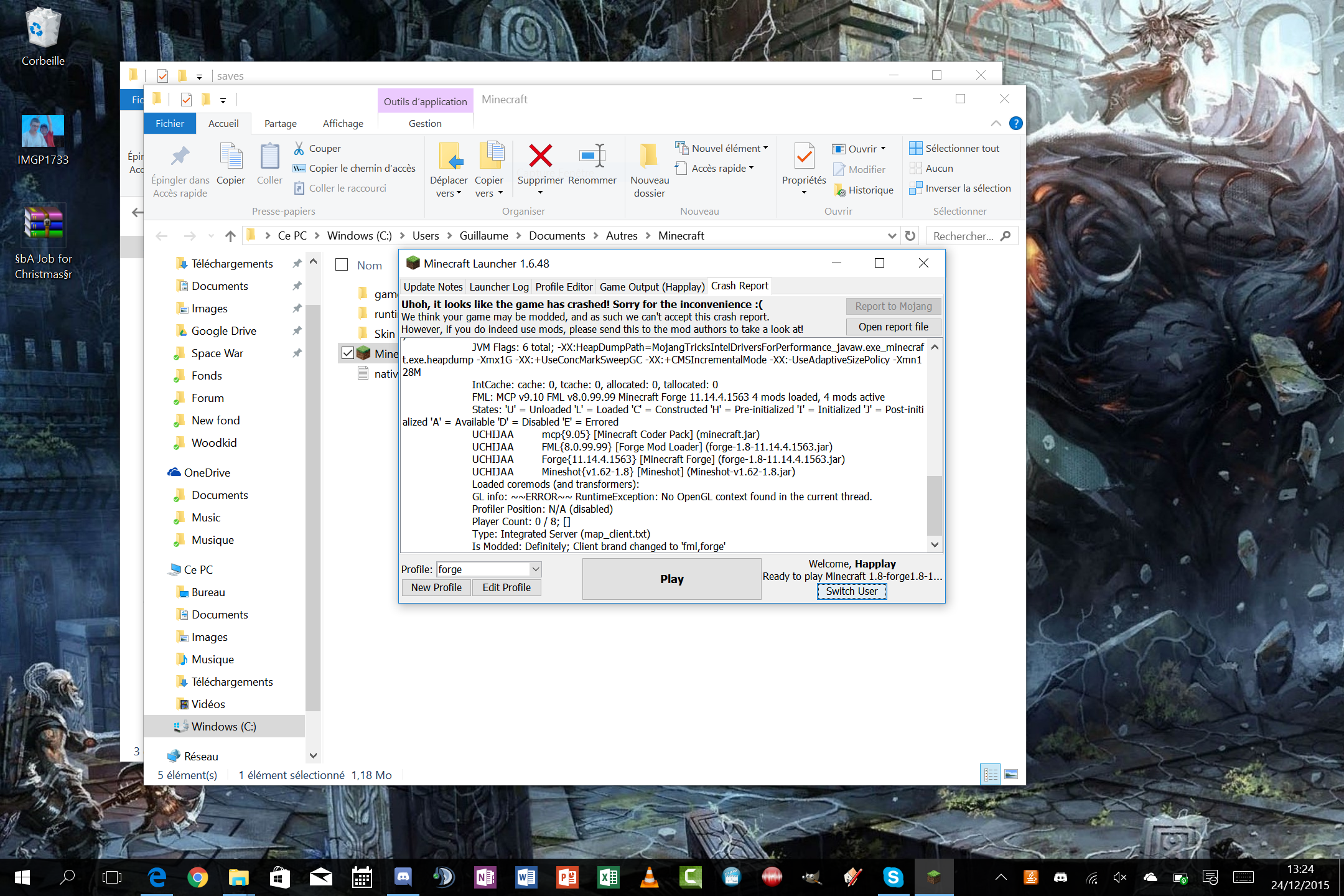Open Google Chrome from taskbar
This screenshot has width=1344, height=896.
pos(197,877)
